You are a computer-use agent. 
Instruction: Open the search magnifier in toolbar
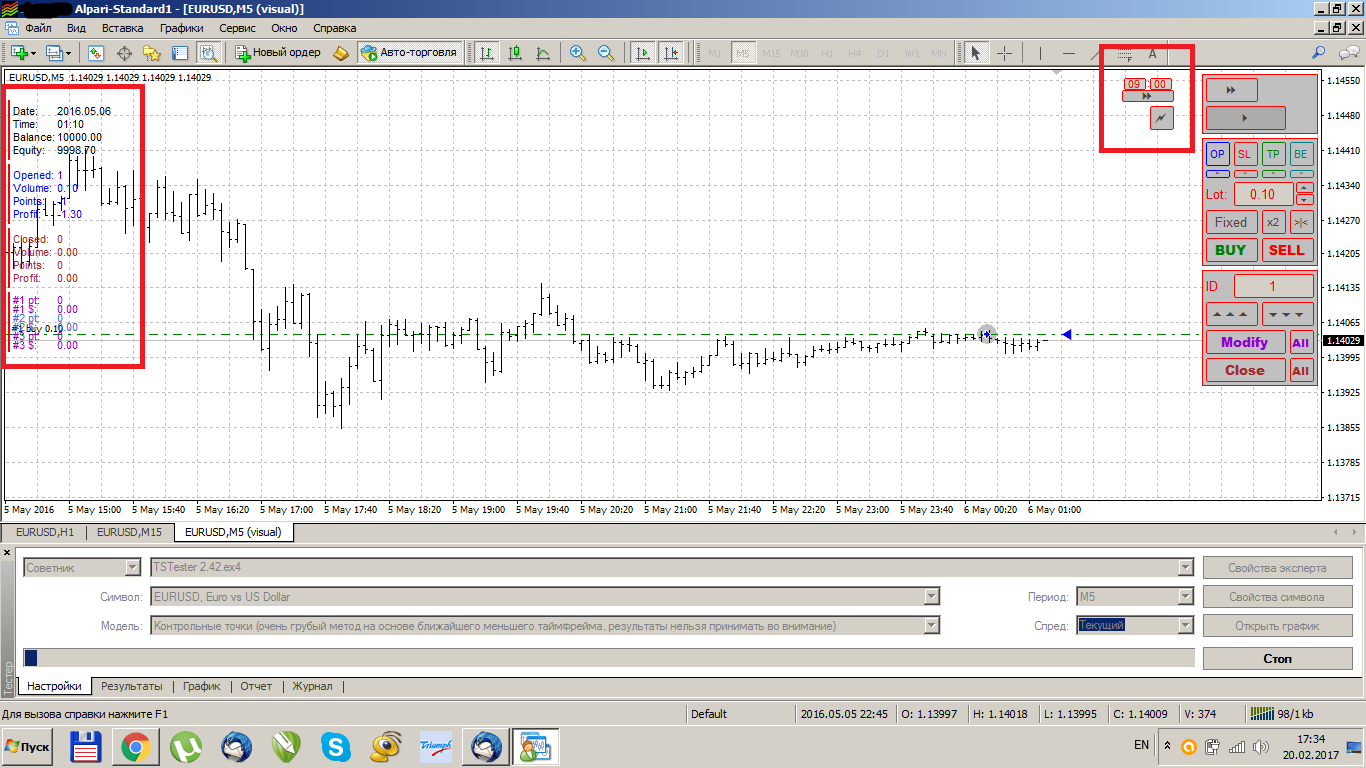(x=1319, y=52)
